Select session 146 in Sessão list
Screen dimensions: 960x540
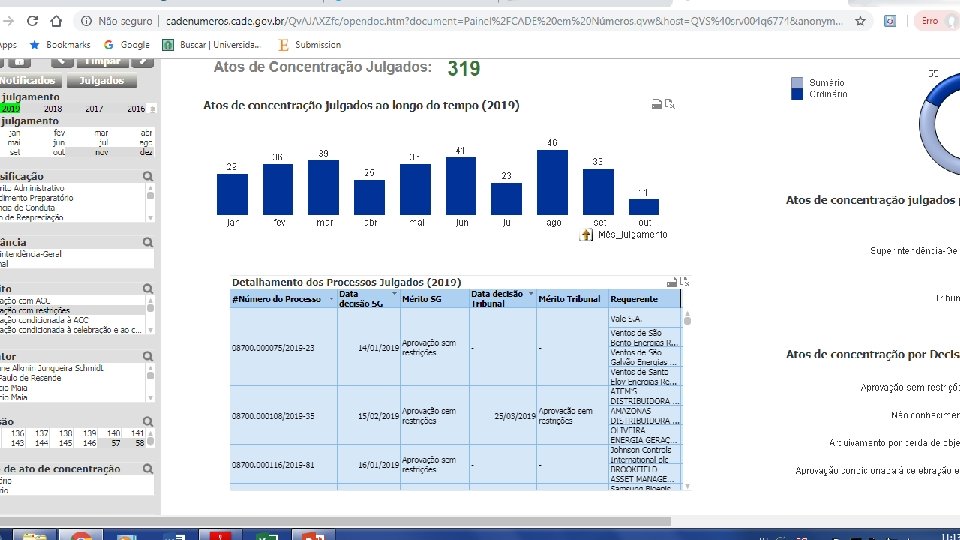89,443
